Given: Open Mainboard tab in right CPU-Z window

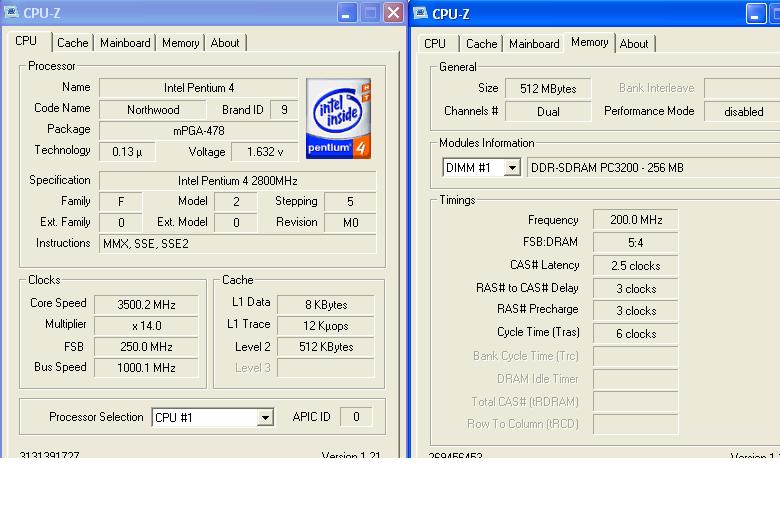Looking at the screenshot, I should [x=534, y=44].
